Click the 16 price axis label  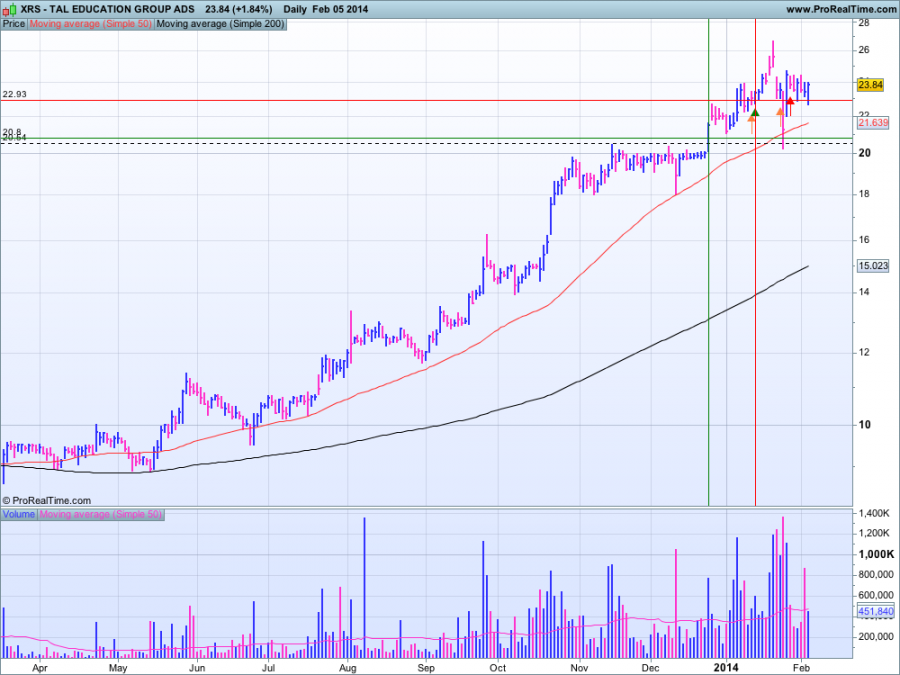864,240
